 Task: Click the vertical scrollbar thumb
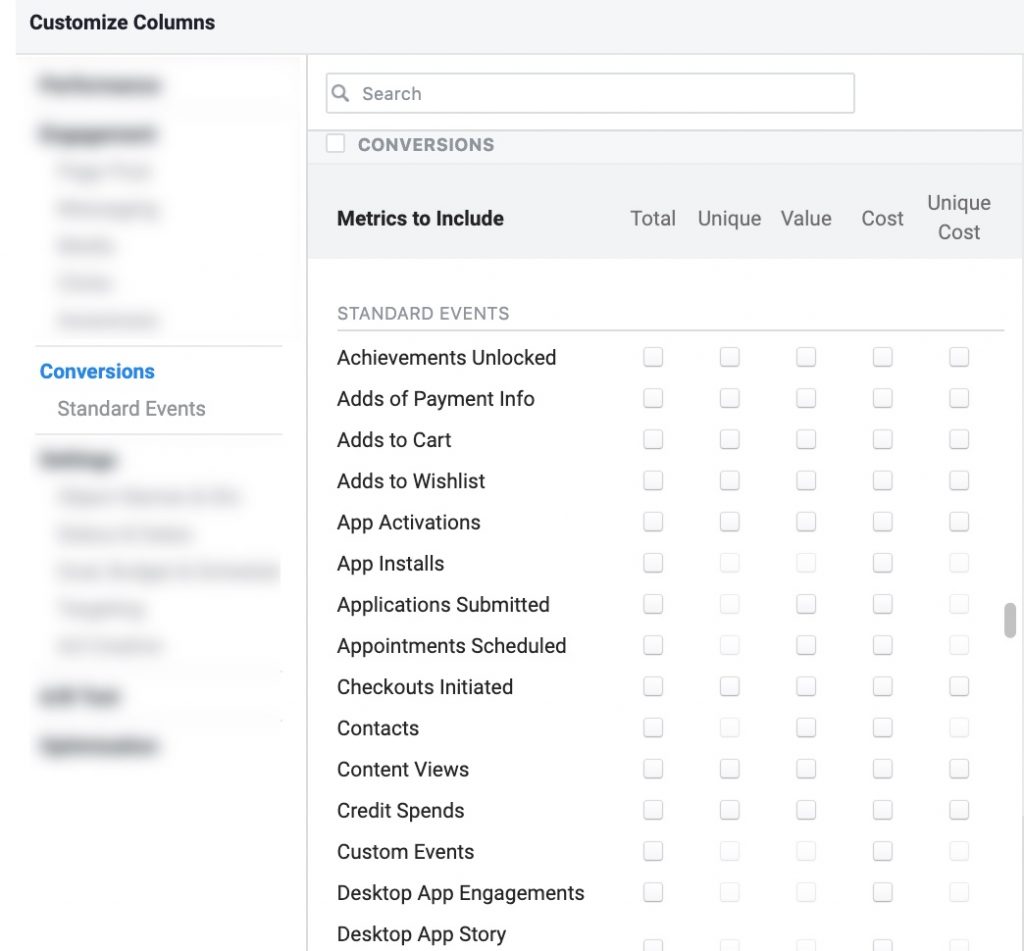tap(1010, 620)
